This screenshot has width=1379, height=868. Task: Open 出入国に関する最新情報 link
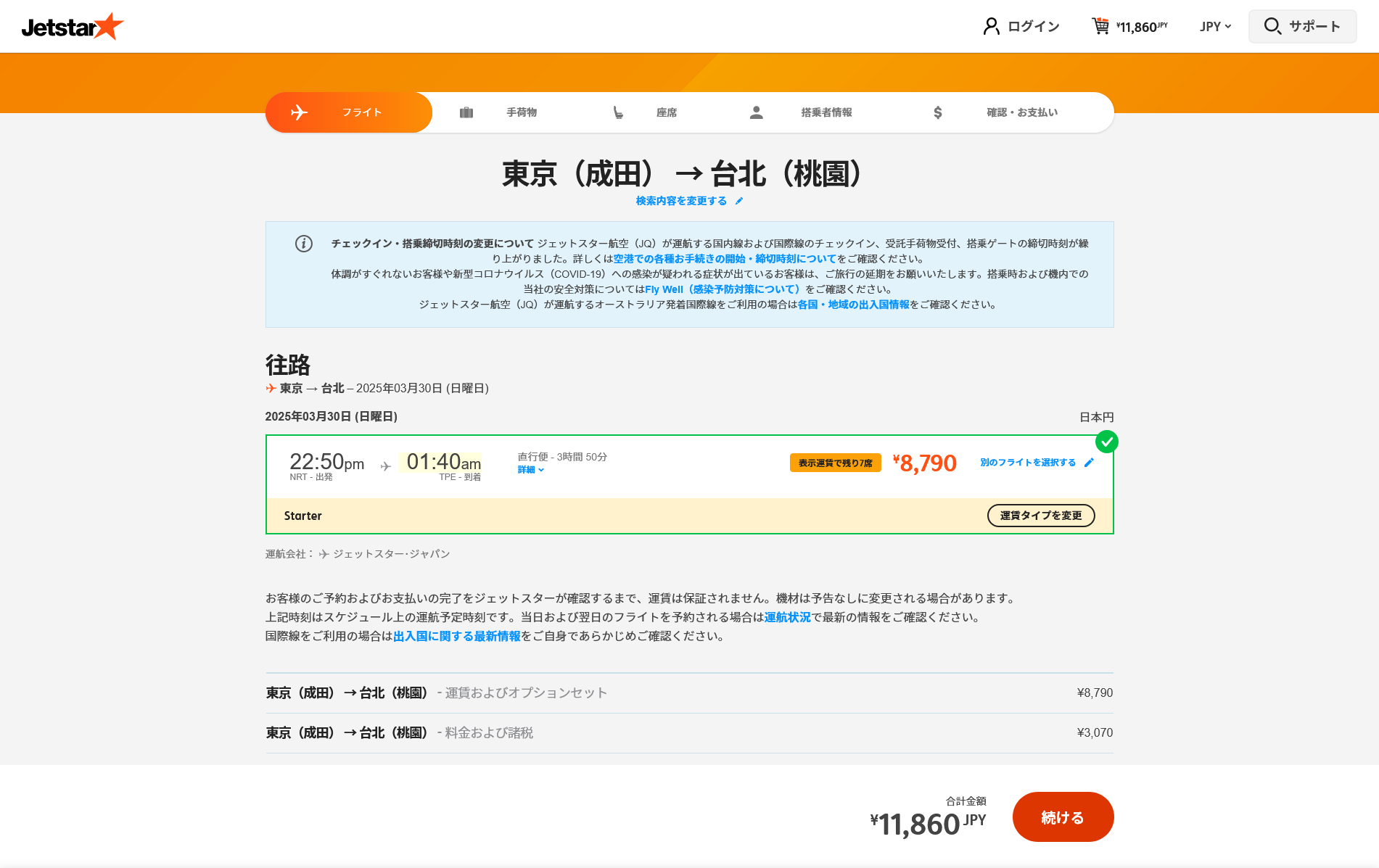[457, 636]
